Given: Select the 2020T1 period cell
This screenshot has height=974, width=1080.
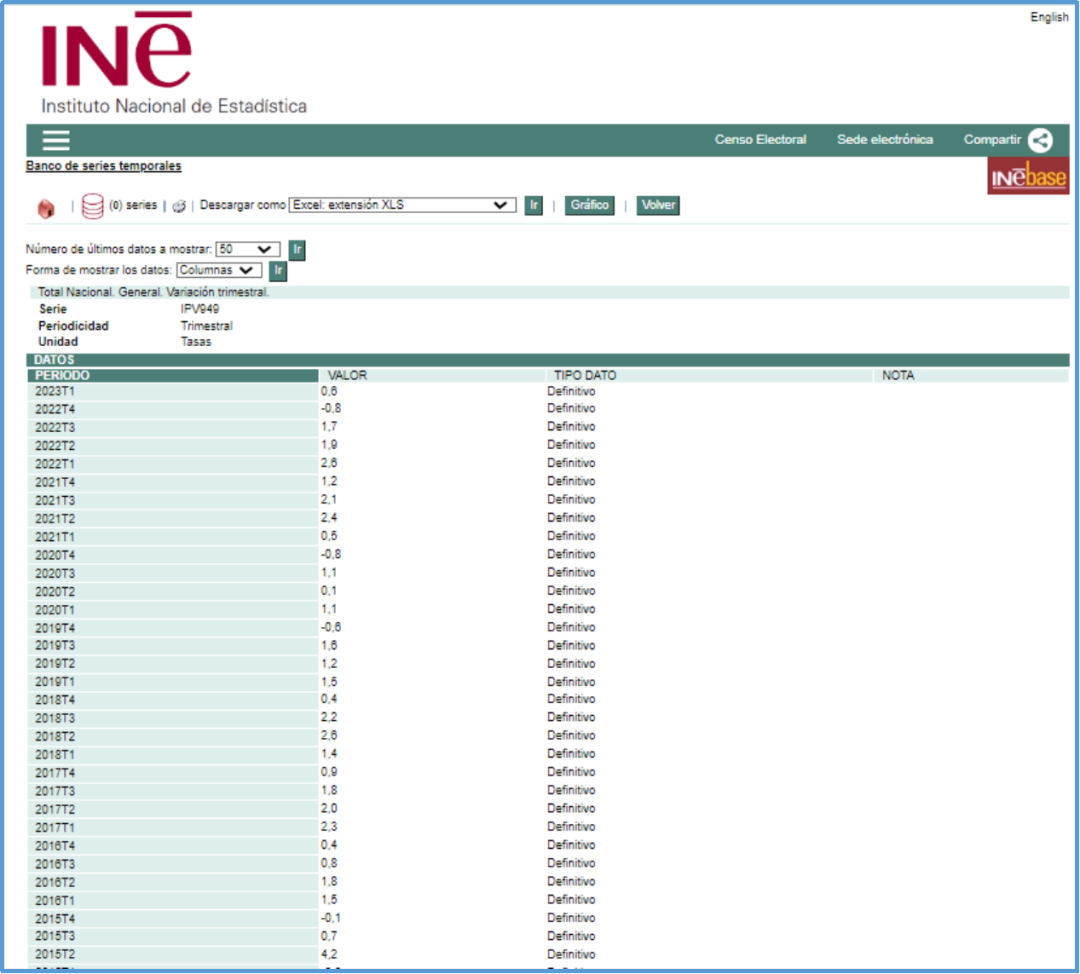Looking at the screenshot, I should (173, 610).
